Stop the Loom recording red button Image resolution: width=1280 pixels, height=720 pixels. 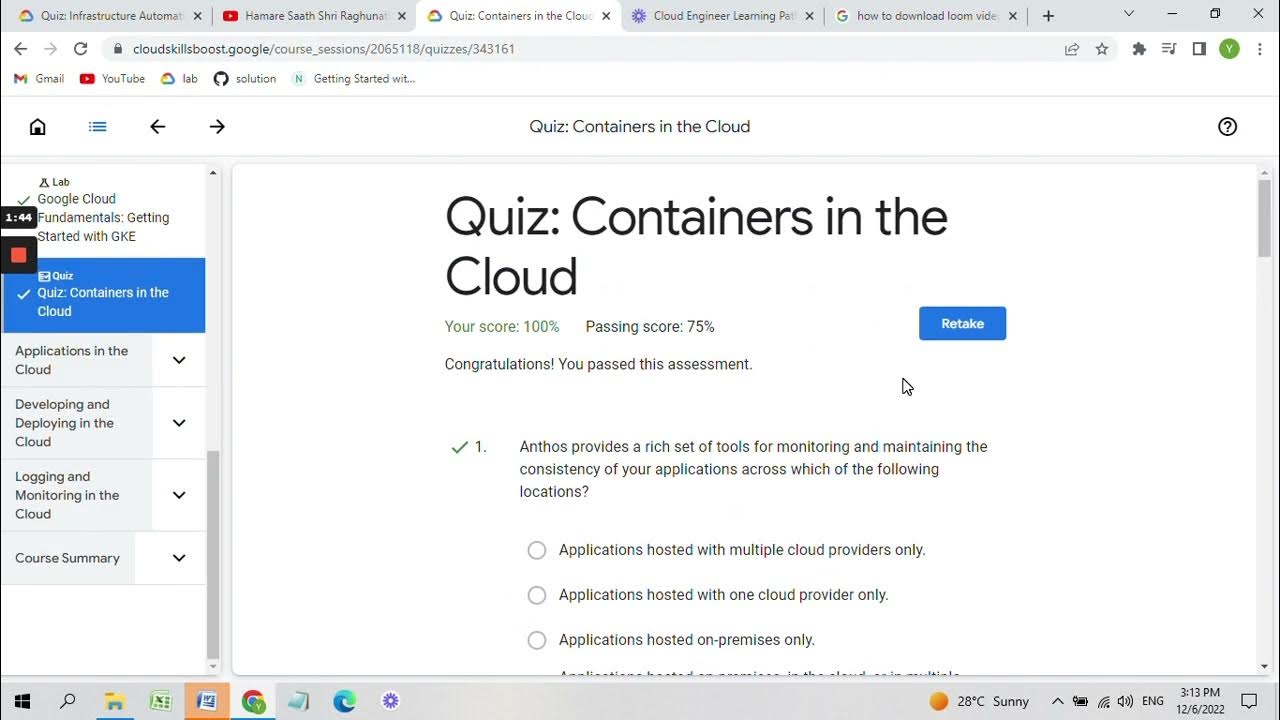point(18,255)
